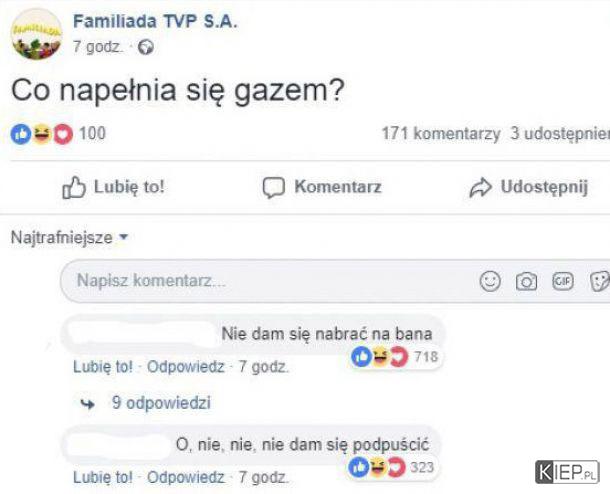Click the Komentarz button
Viewport: 610px width, 494px height.
322,187
